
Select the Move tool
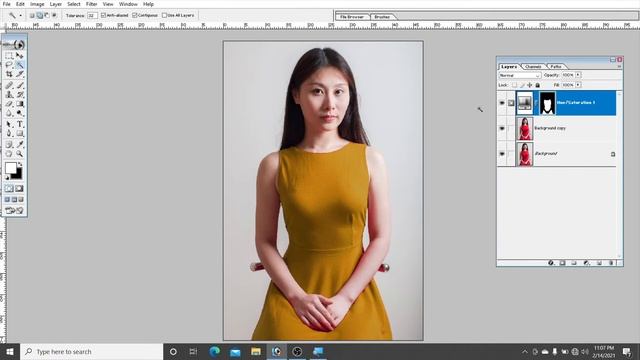pyautogui.click(x=19, y=56)
